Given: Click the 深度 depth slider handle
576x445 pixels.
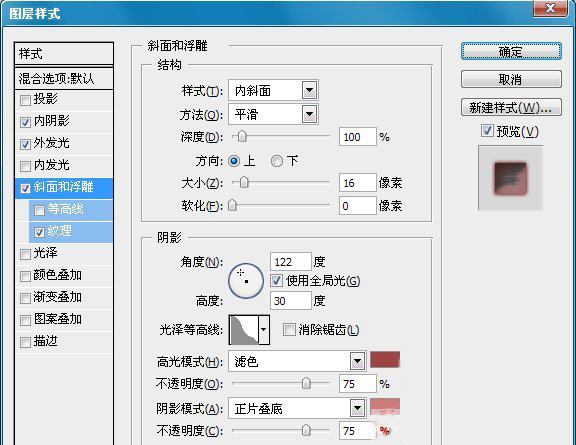Looking at the screenshot, I should pos(242,137).
